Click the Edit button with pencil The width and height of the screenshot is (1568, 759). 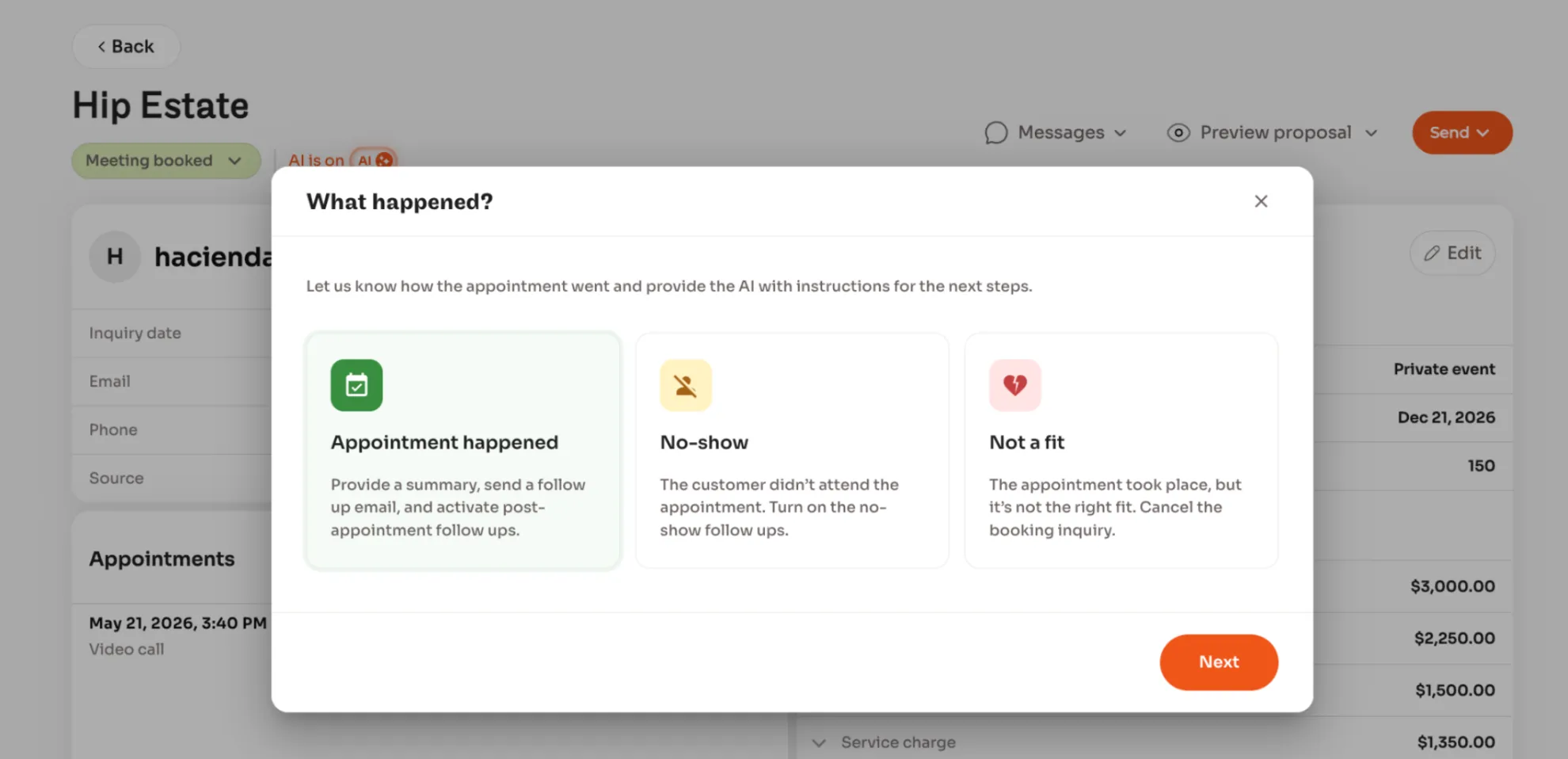coord(1452,253)
